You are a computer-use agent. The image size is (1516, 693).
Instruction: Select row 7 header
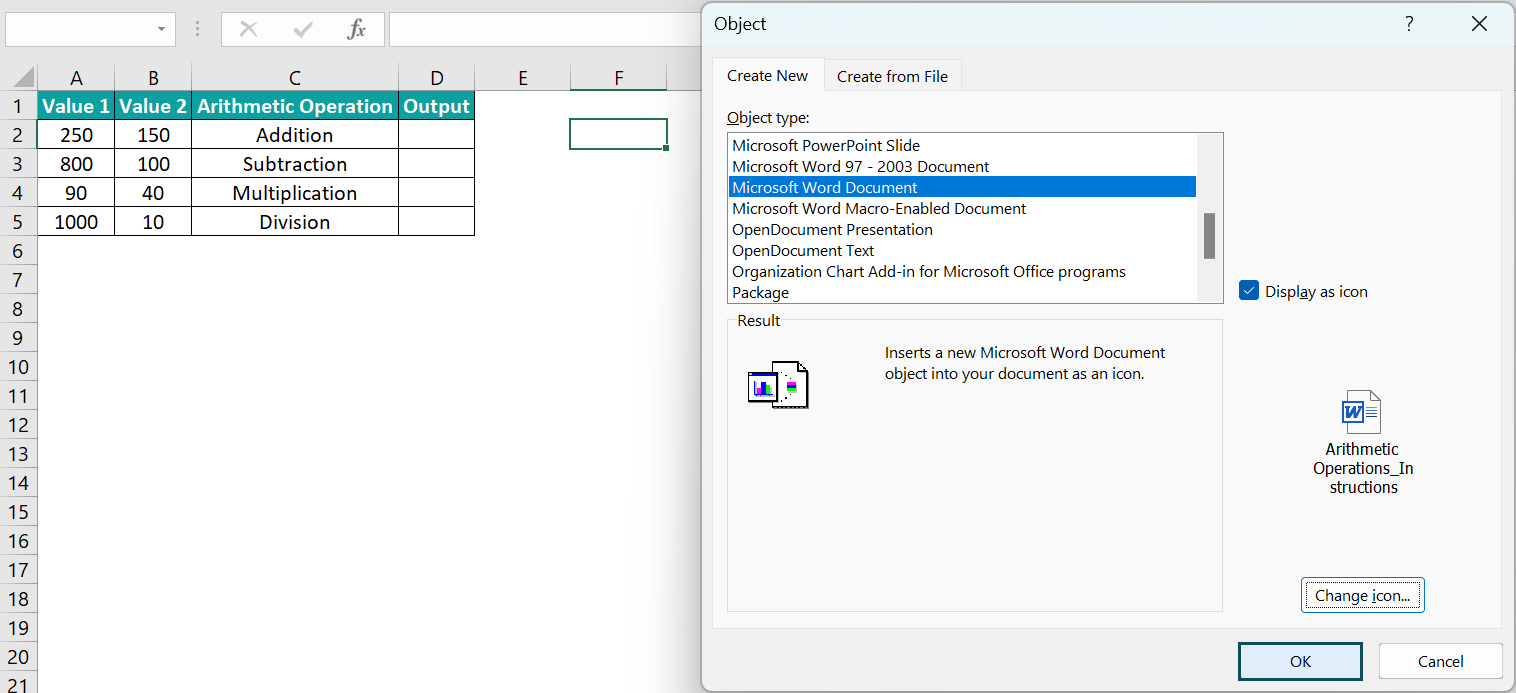click(18, 280)
